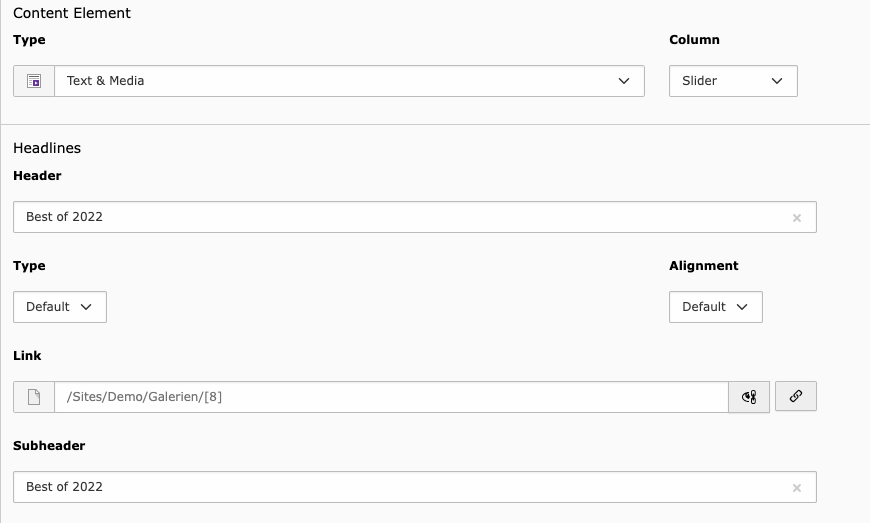Open the link browser chain icon

pyautogui.click(x=796, y=396)
